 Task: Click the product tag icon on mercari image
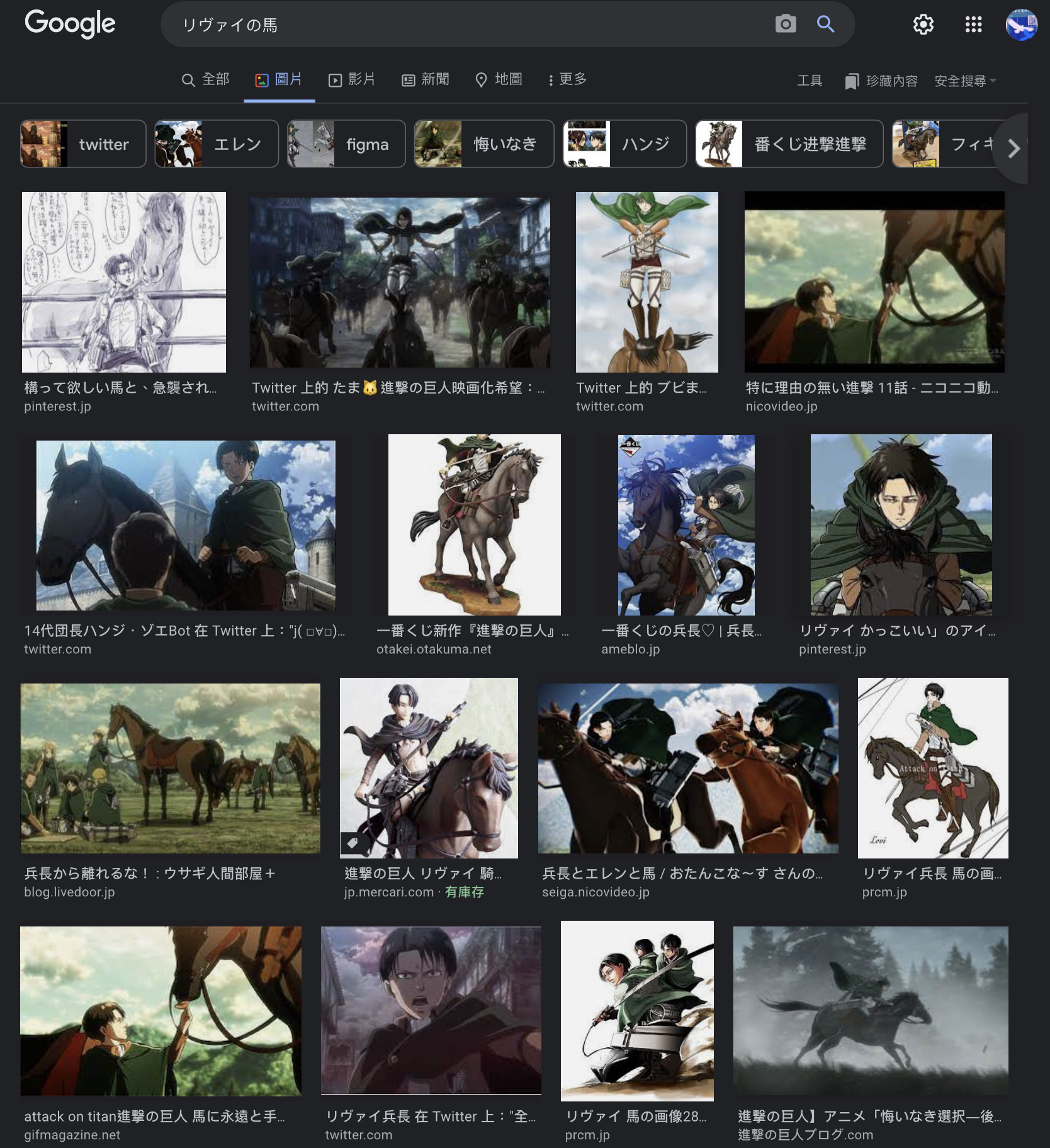click(353, 843)
